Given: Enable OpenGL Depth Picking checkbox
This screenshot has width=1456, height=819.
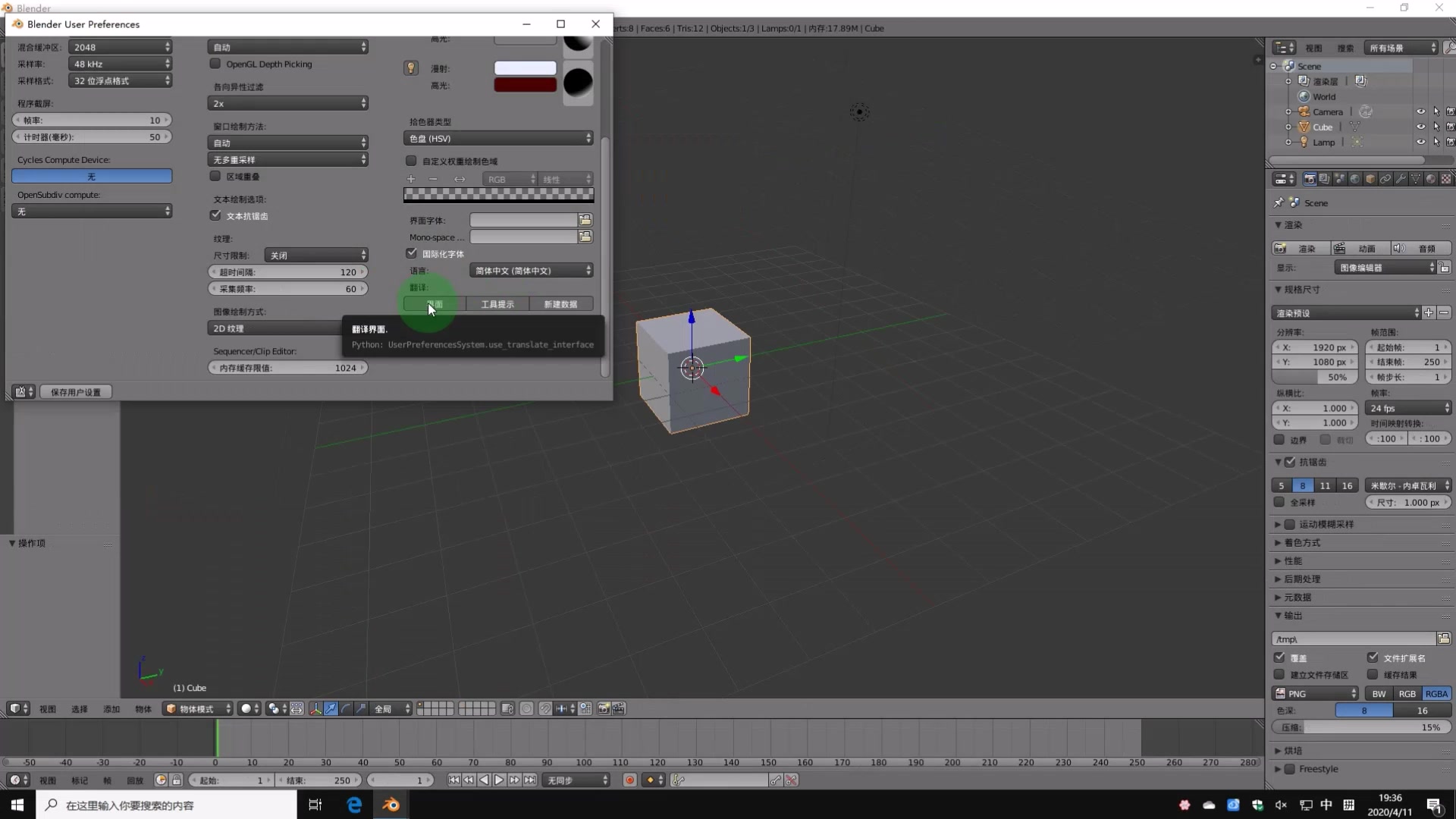Looking at the screenshot, I should pyautogui.click(x=215, y=64).
